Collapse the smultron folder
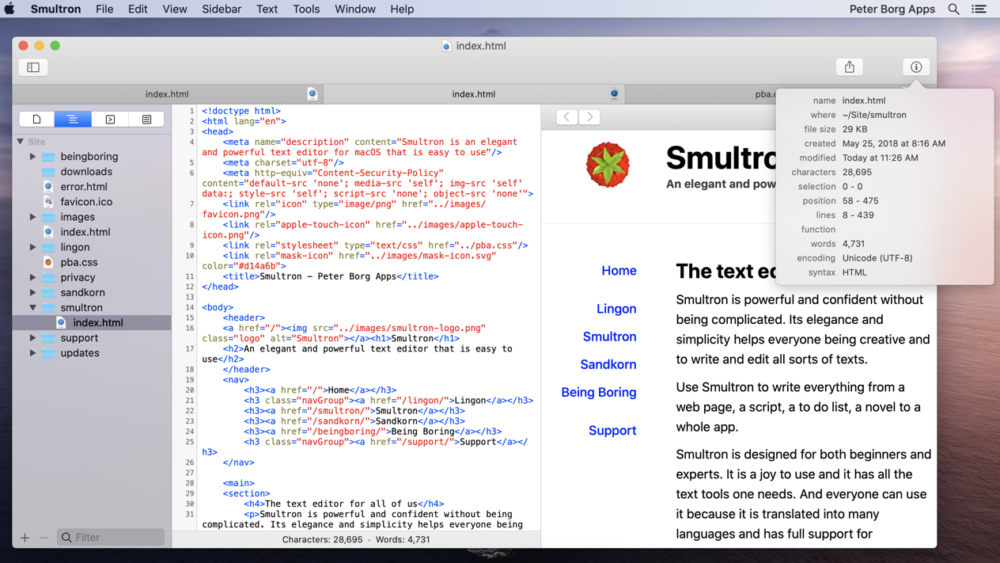This screenshot has width=1000, height=563. pos(33,307)
